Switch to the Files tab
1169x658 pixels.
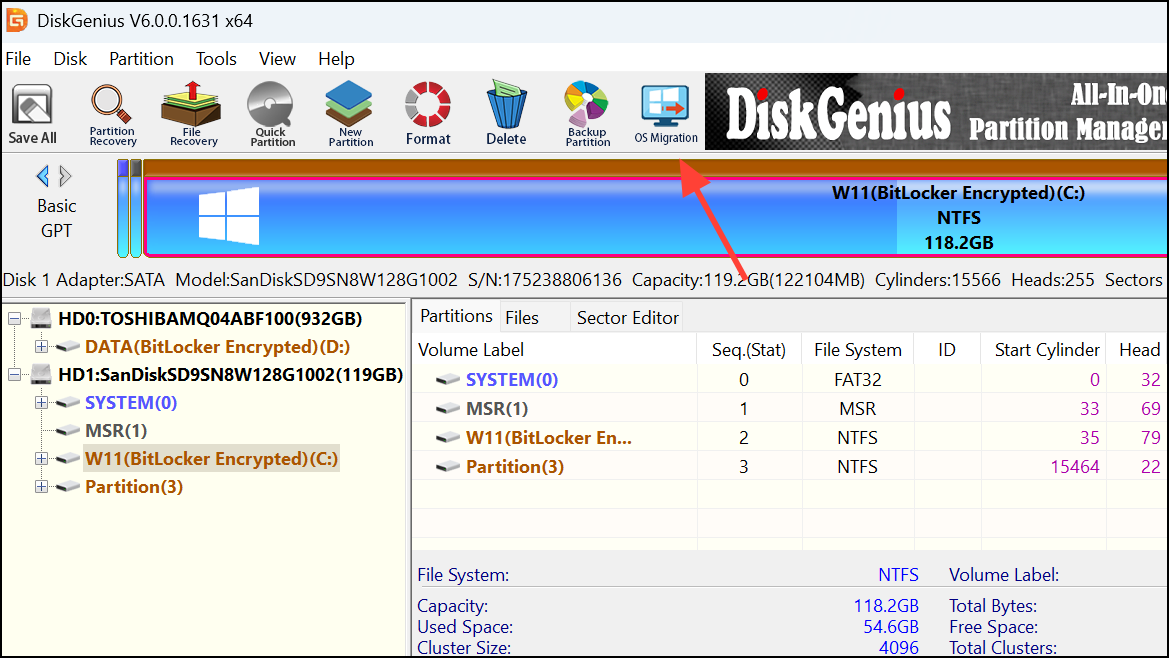522,317
